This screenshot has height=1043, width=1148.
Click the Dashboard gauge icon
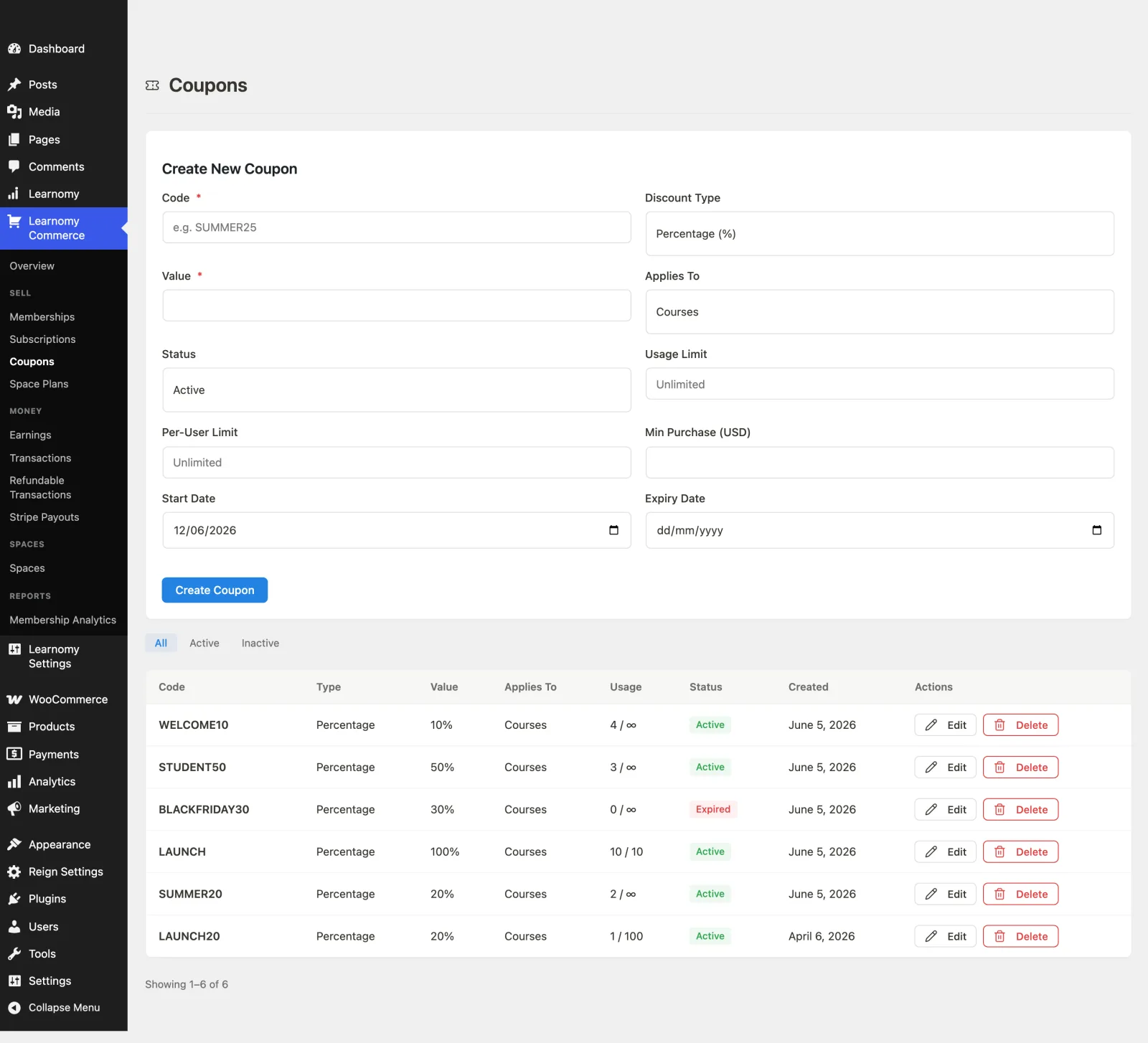[x=14, y=49]
